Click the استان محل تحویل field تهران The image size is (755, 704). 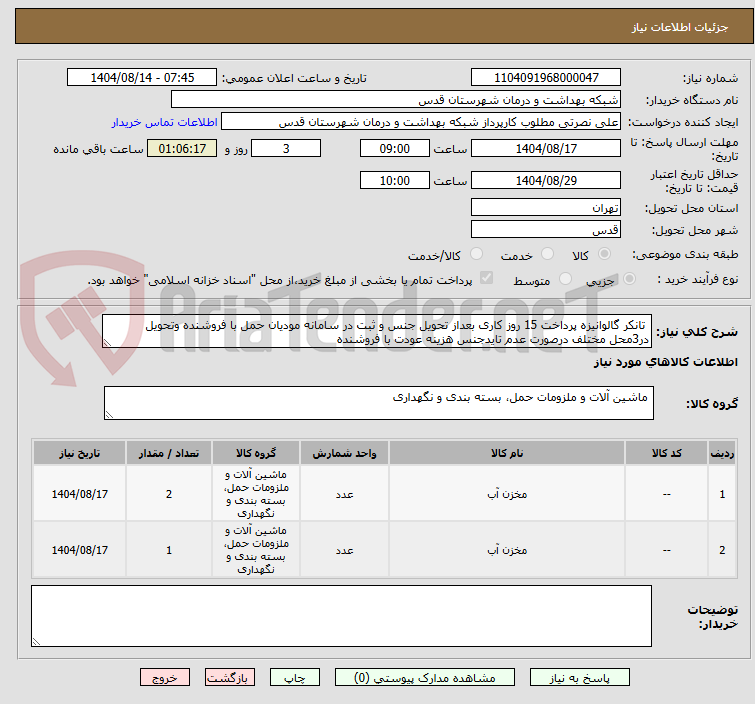[546, 207]
